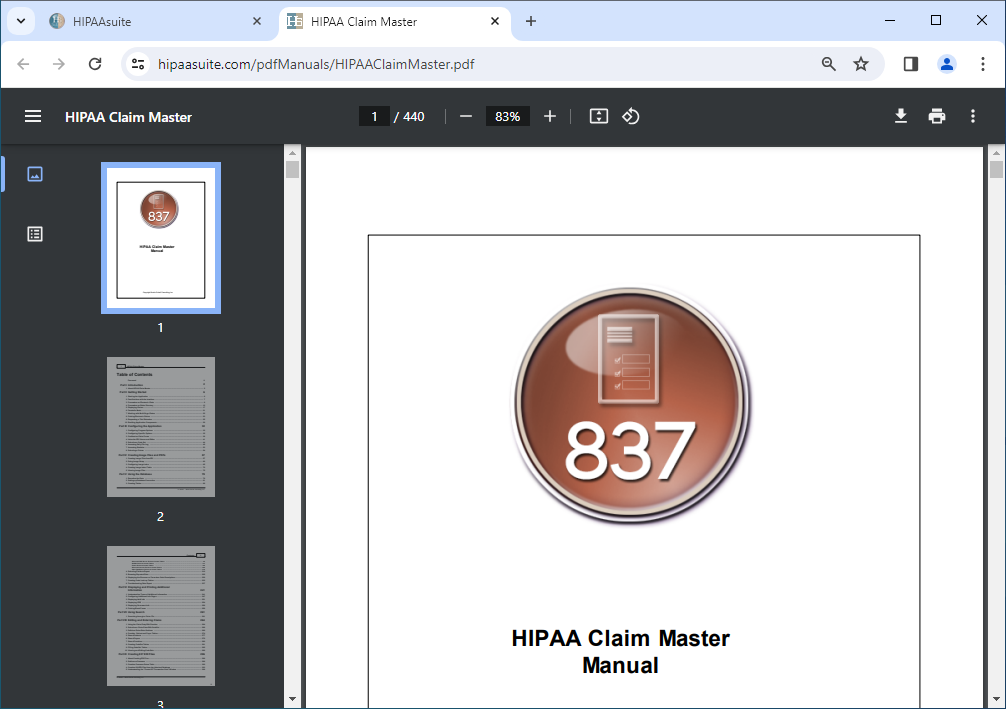Close the HIPAA Claim Master tab
The width and height of the screenshot is (1006, 709).
495,21
